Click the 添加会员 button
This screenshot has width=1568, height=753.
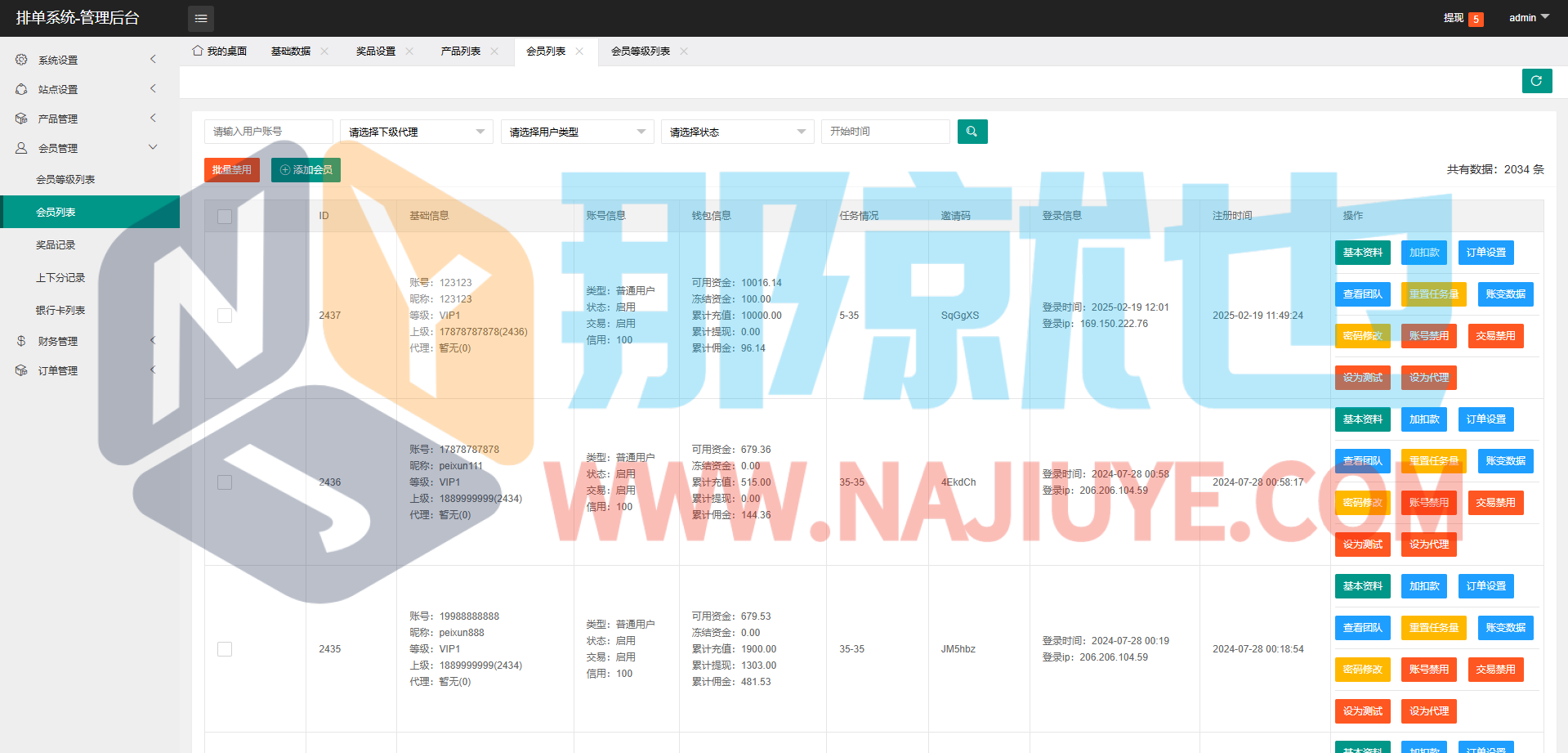coord(306,170)
